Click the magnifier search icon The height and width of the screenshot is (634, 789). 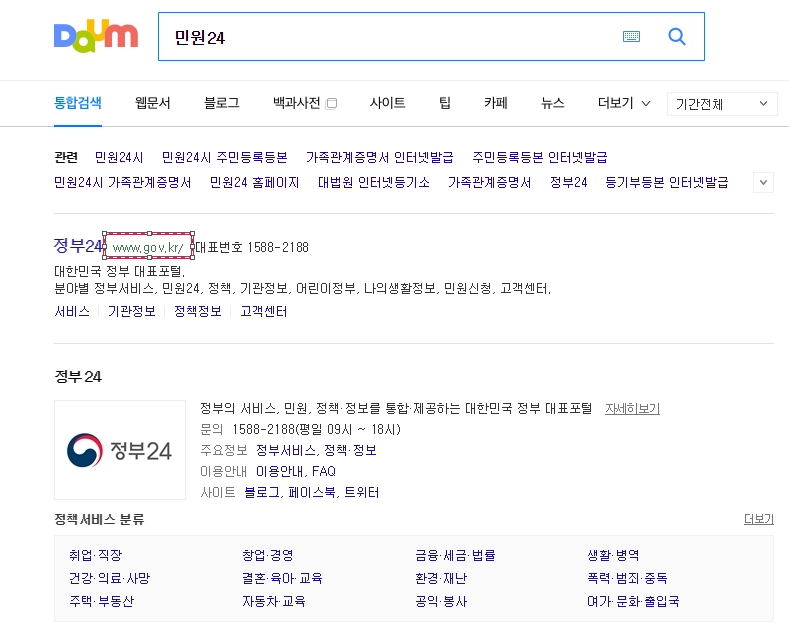coord(677,36)
